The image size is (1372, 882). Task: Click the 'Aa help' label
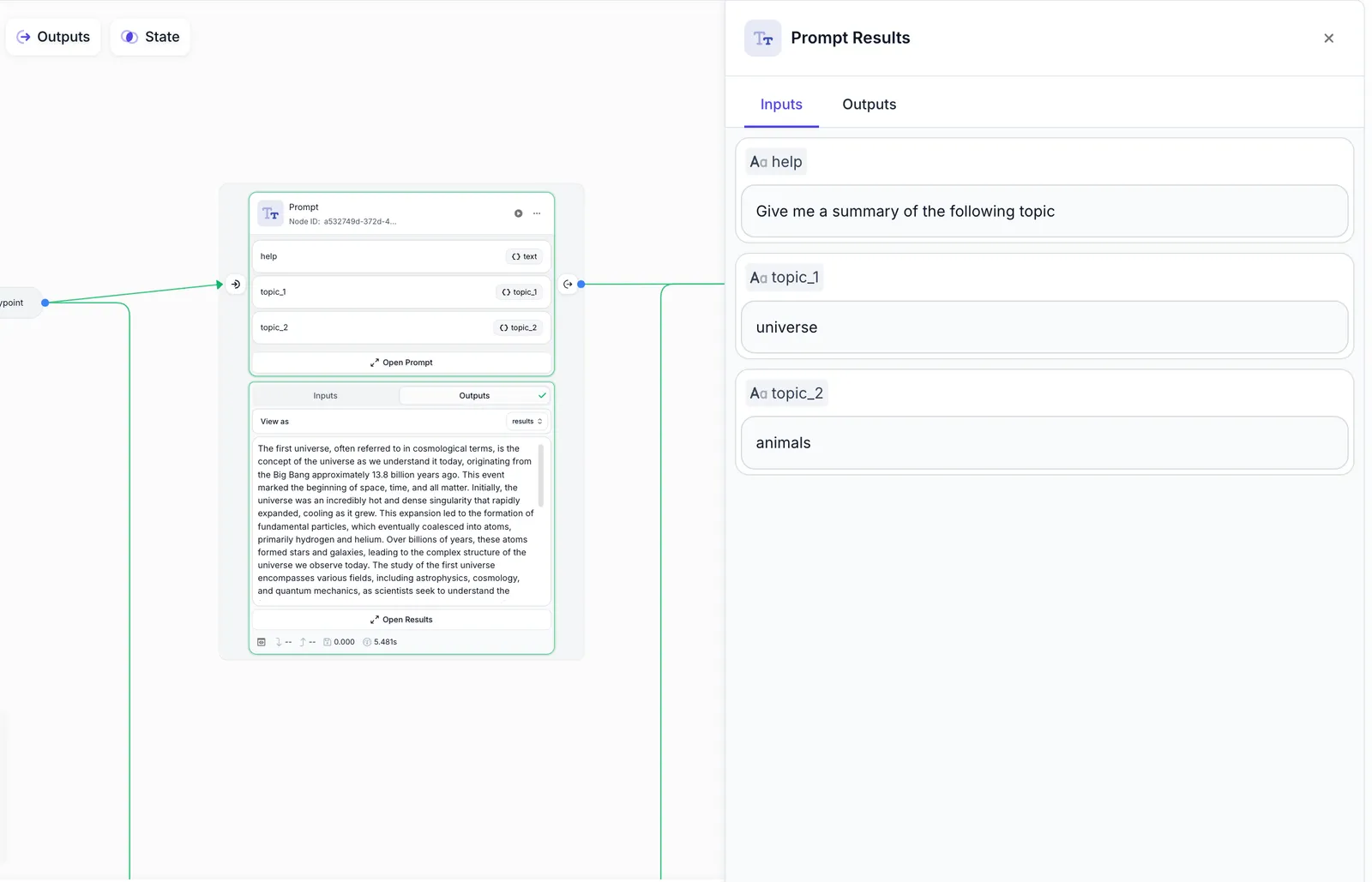pyautogui.click(x=776, y=162)
